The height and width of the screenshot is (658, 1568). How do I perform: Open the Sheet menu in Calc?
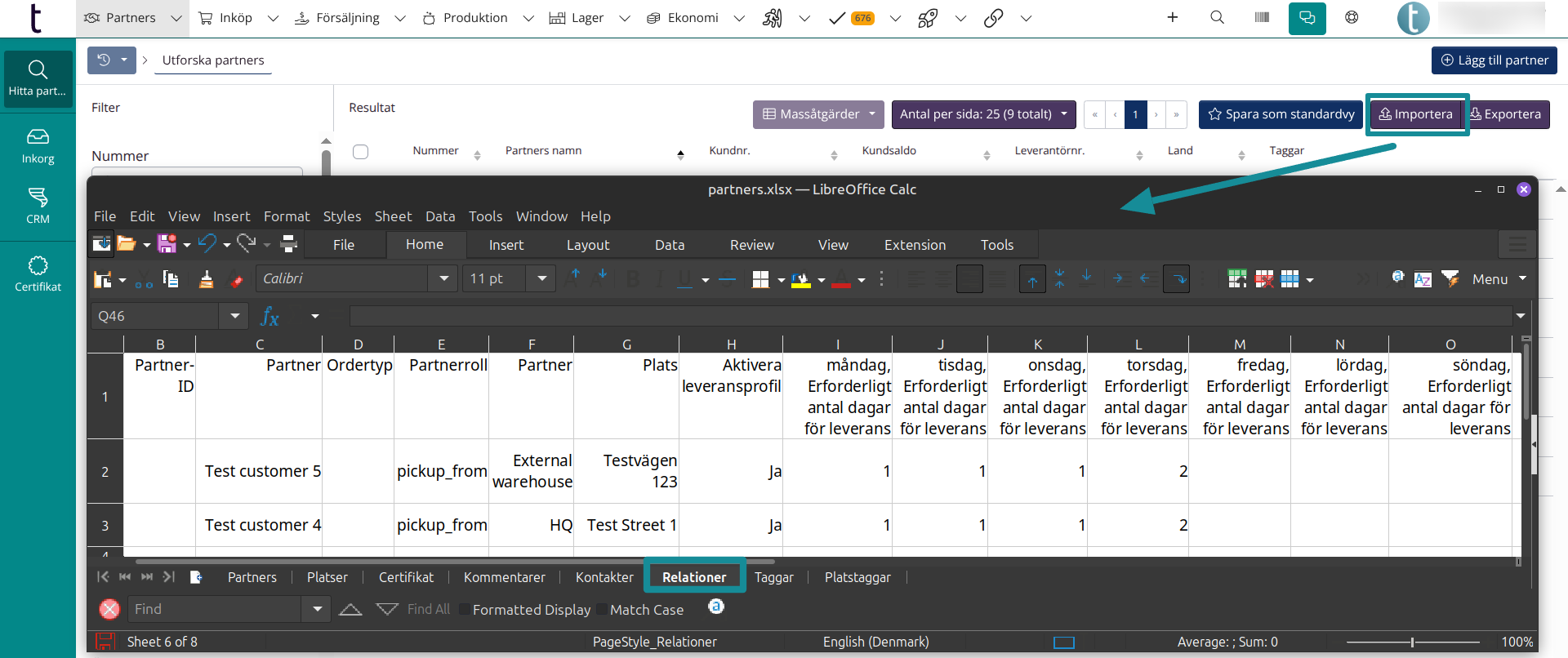pos(393,216)
